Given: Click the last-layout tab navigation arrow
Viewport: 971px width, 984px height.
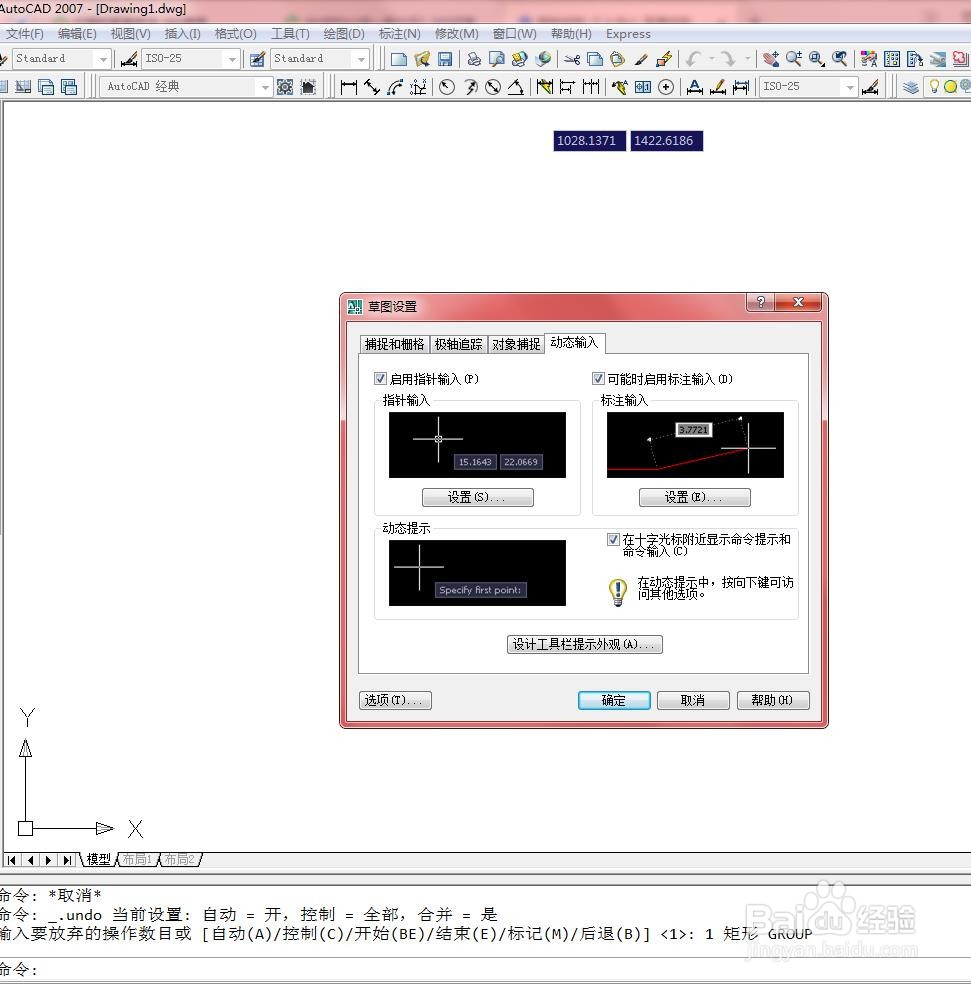Looking at the screenshot, I should 67,860.
